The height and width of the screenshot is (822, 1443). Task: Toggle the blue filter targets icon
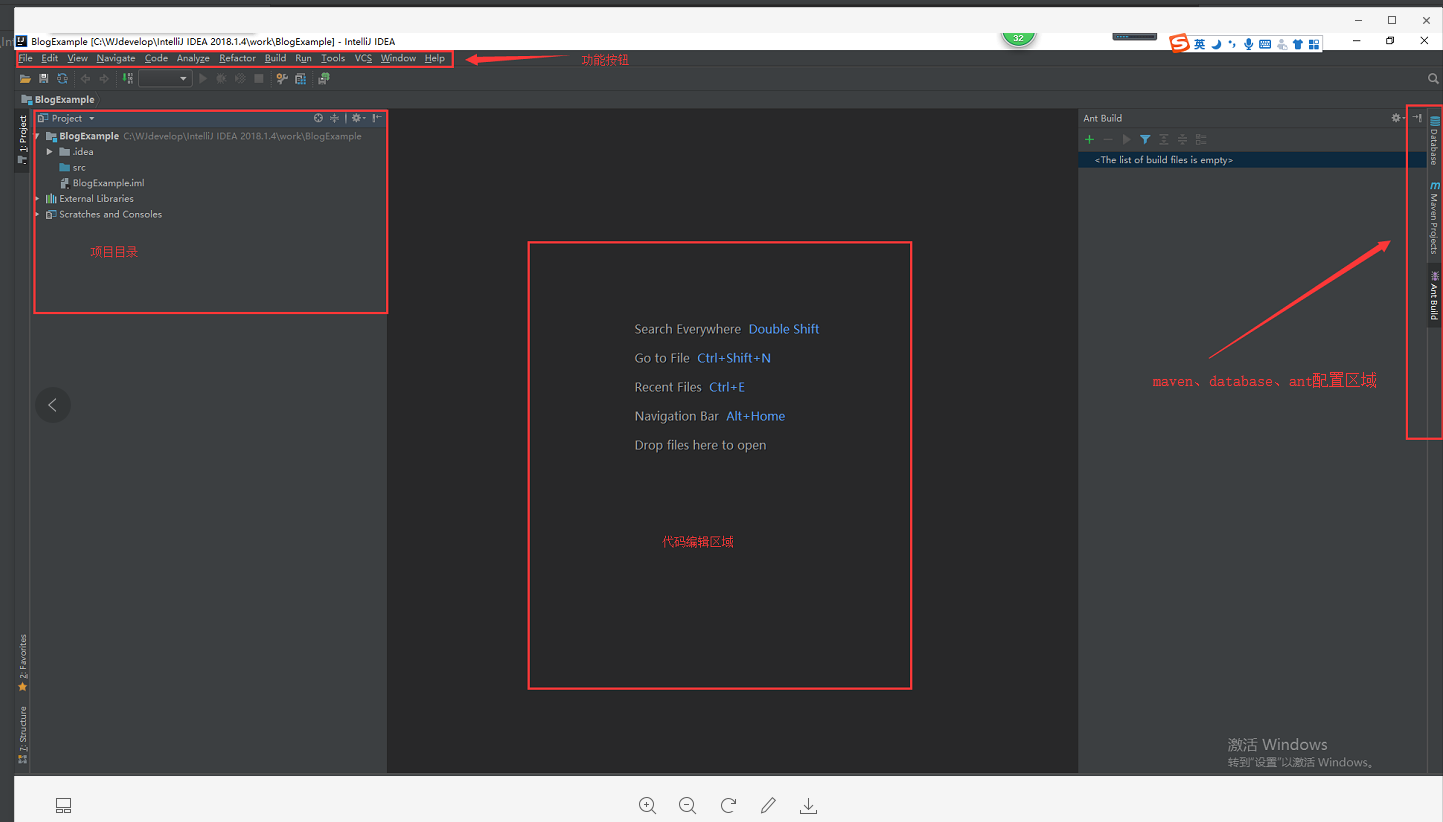point(1145,139)
